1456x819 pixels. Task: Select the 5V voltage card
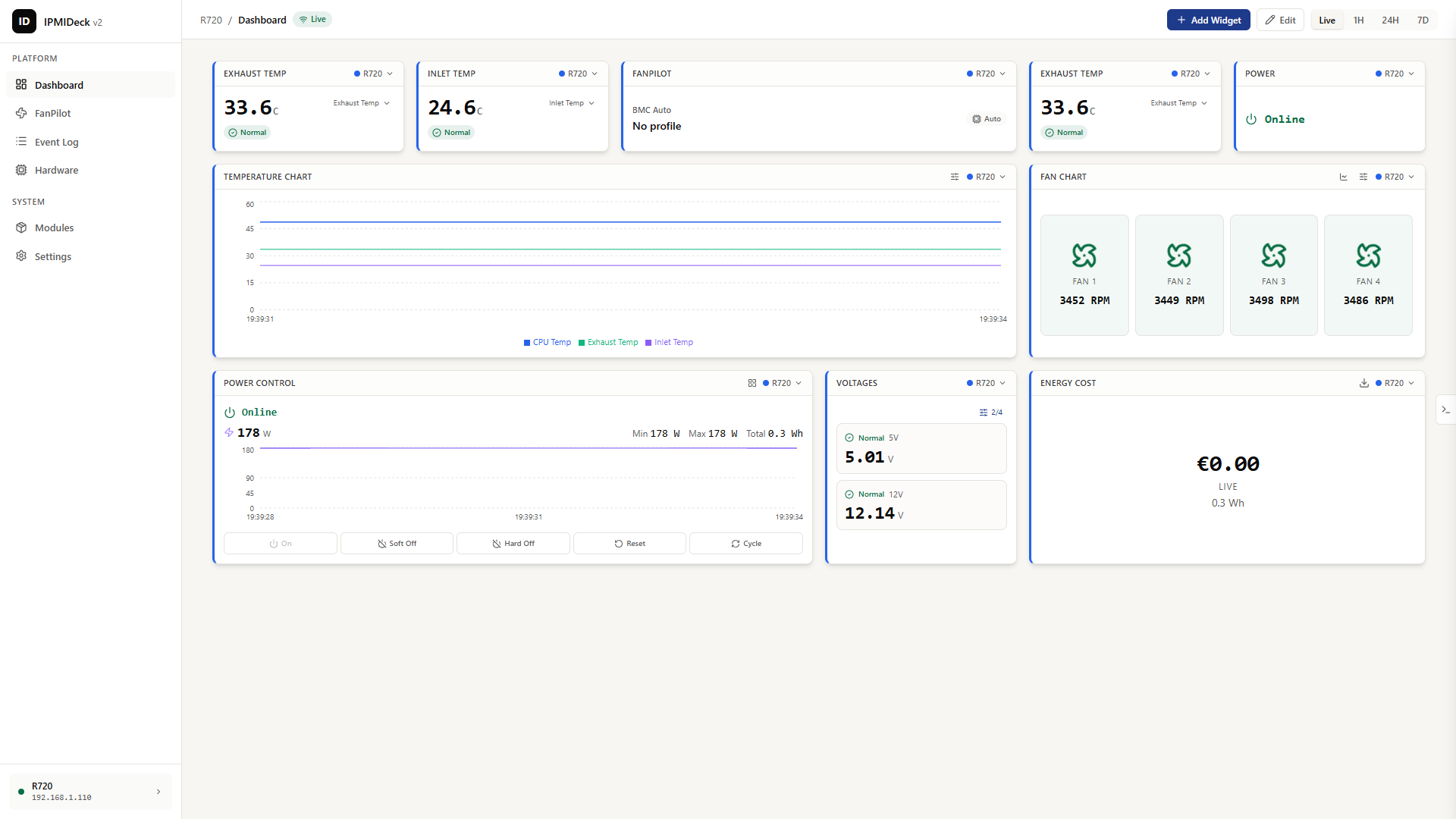point(921,449)
